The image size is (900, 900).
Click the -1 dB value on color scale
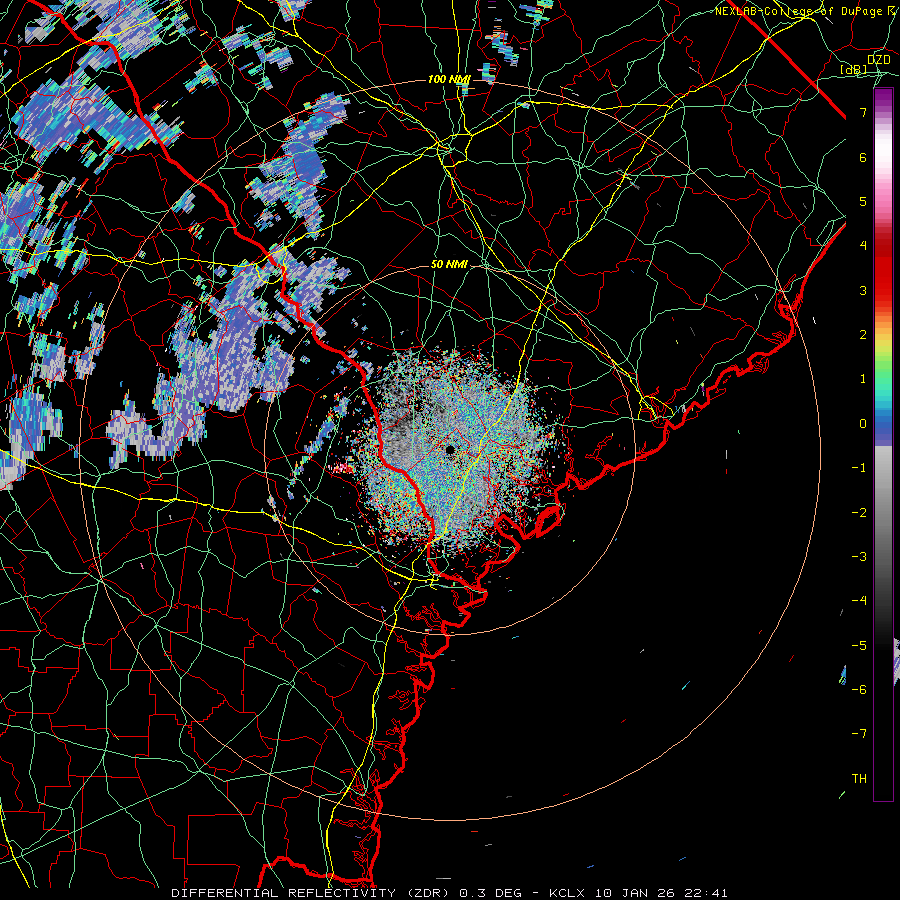point(859,467)
